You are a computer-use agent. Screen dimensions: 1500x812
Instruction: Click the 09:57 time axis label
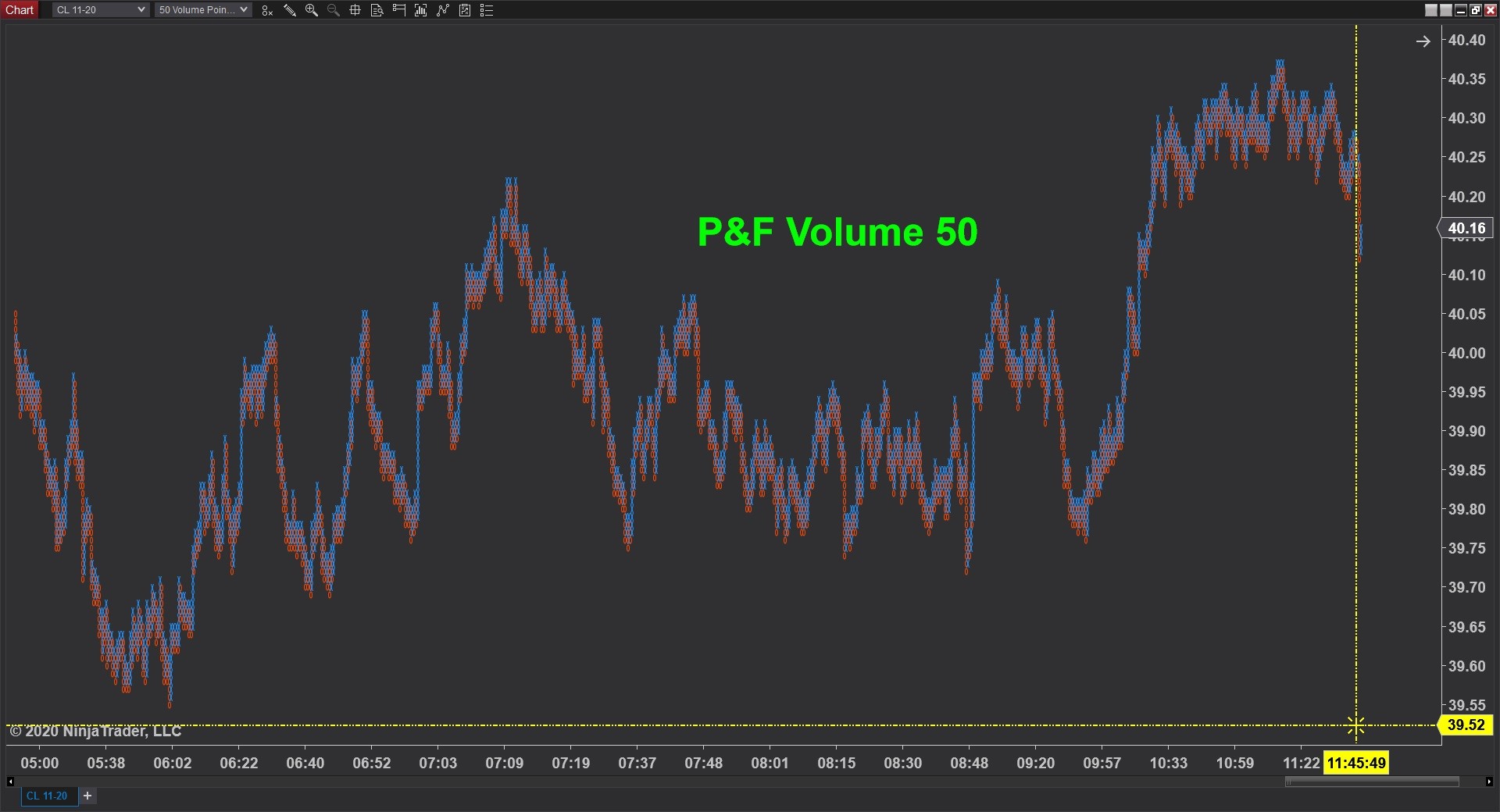pos(1102,763)
